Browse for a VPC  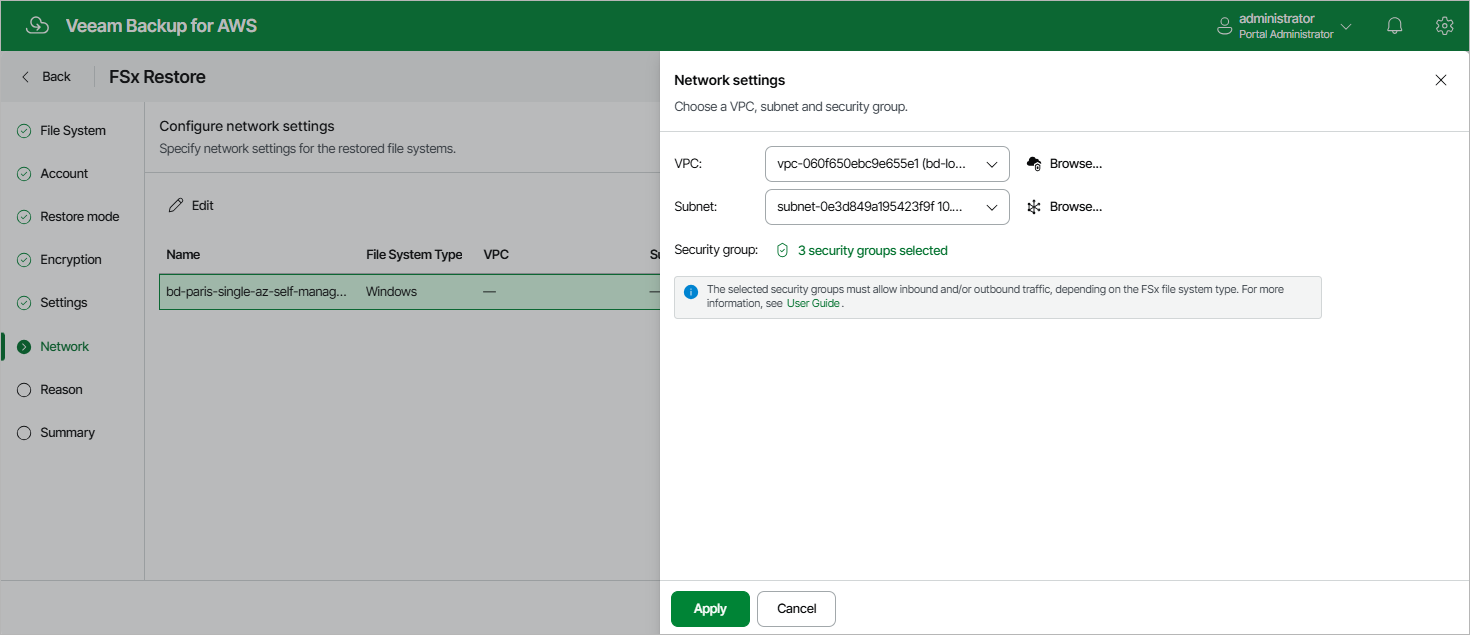coord(1076,164)
